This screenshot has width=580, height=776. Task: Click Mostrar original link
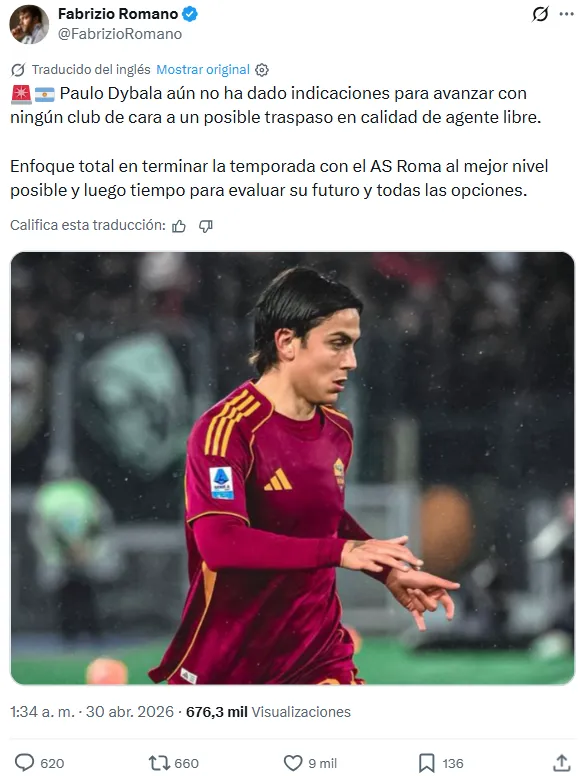(x=203, y=70)
